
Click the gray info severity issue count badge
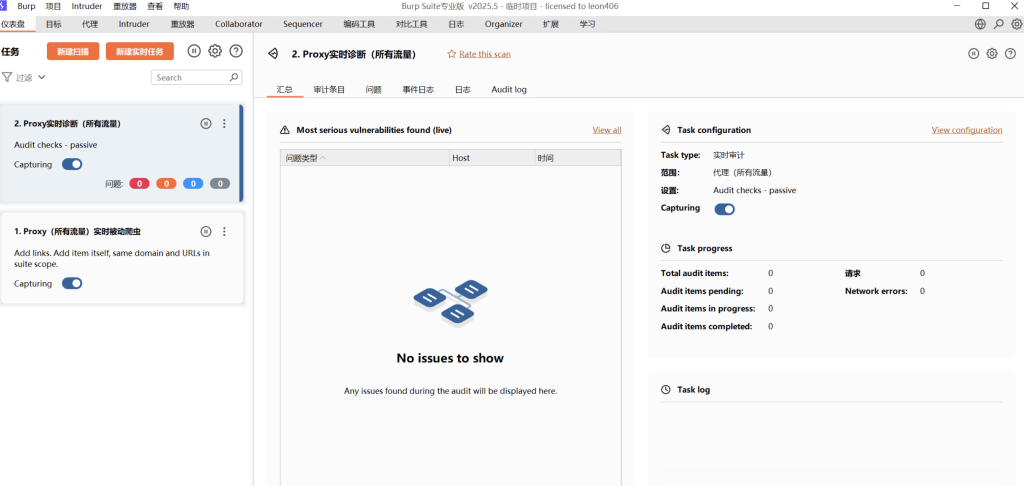point(220,184)
